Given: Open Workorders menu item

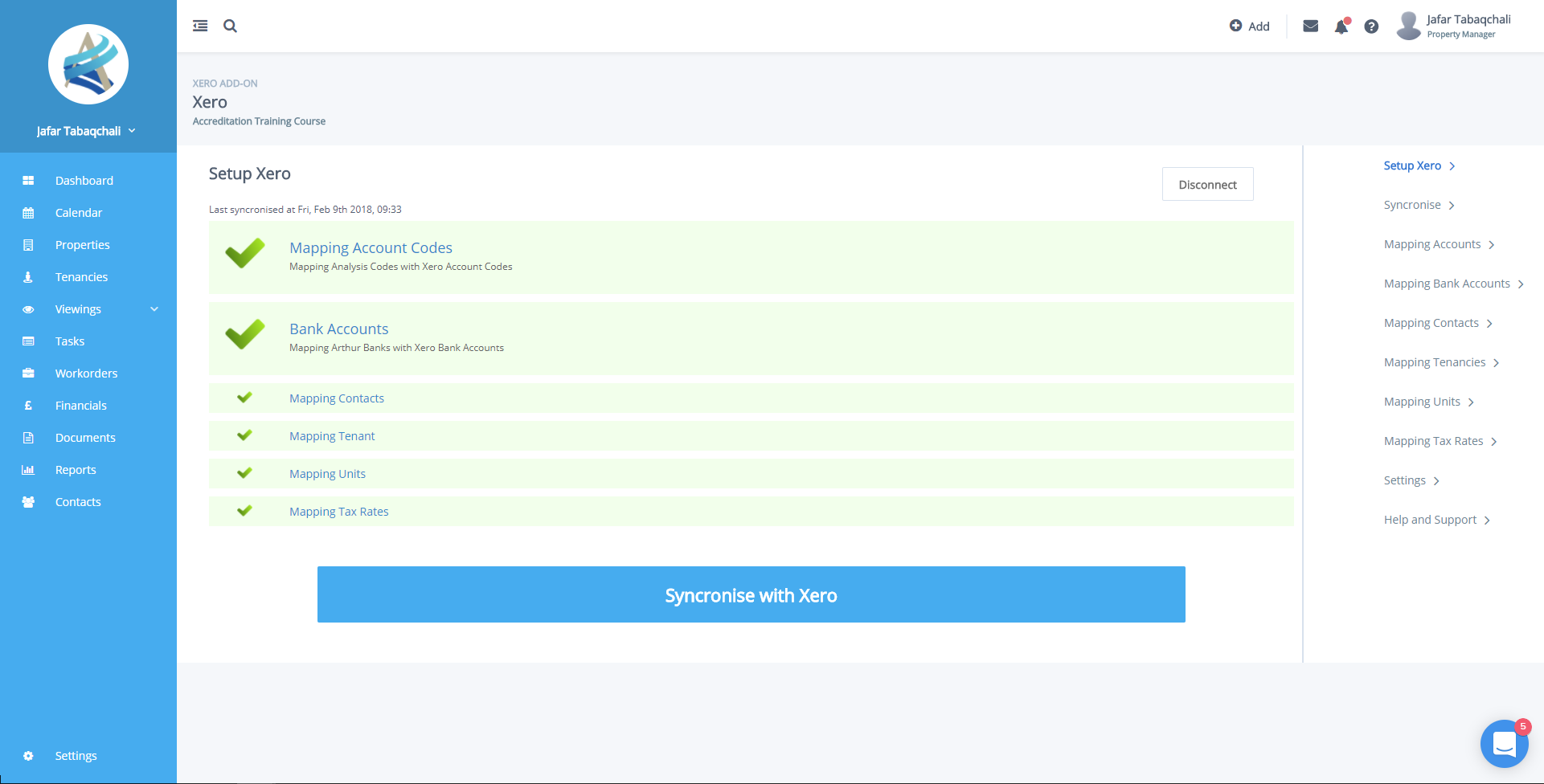Looking at the screenshot, I should [x=88, y=374].
